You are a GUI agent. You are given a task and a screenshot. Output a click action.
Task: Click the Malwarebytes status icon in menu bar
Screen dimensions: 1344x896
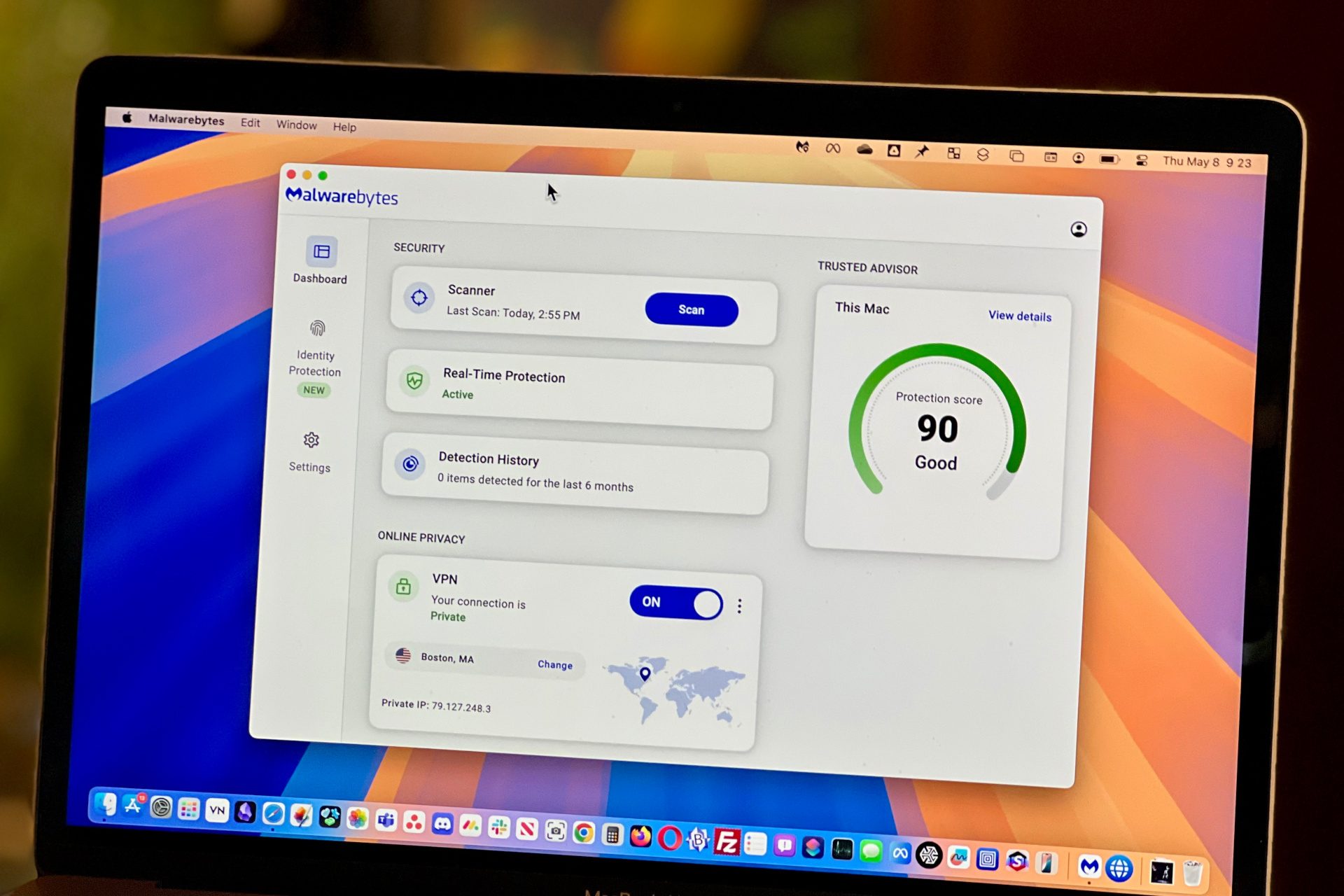(802, 147)
